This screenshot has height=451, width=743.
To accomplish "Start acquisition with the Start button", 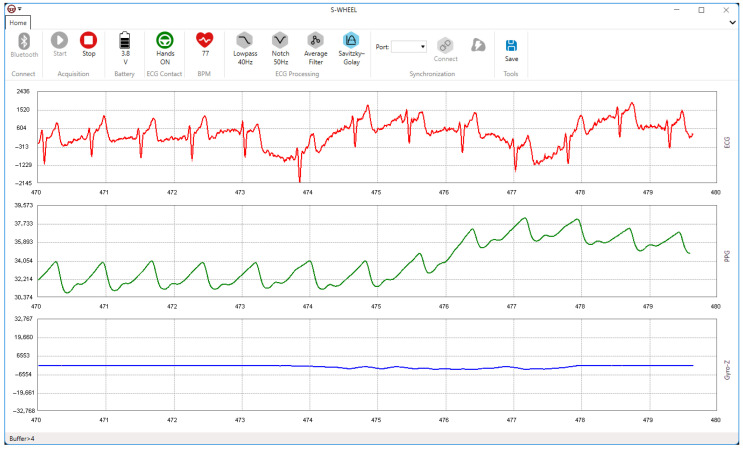I will (60, 41).
